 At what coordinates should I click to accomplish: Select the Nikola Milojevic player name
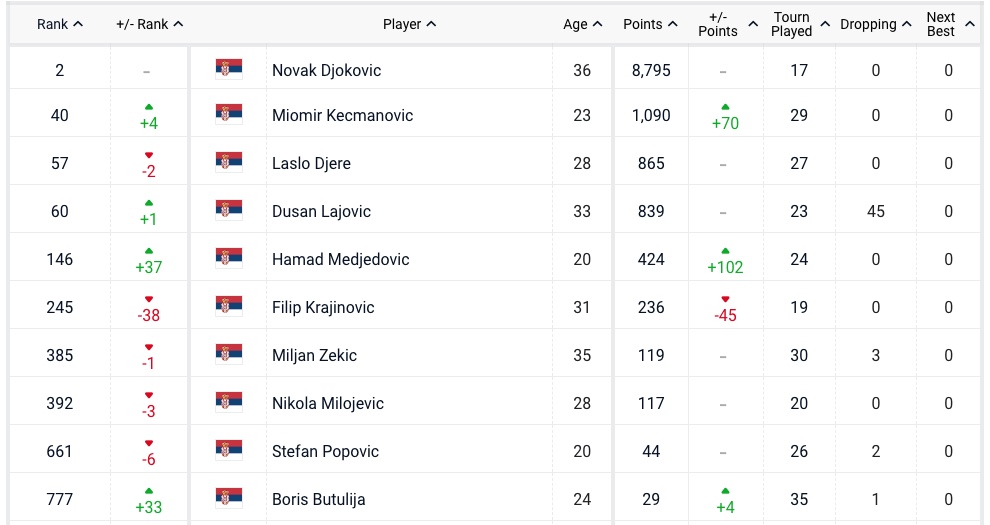pos(327,403)
